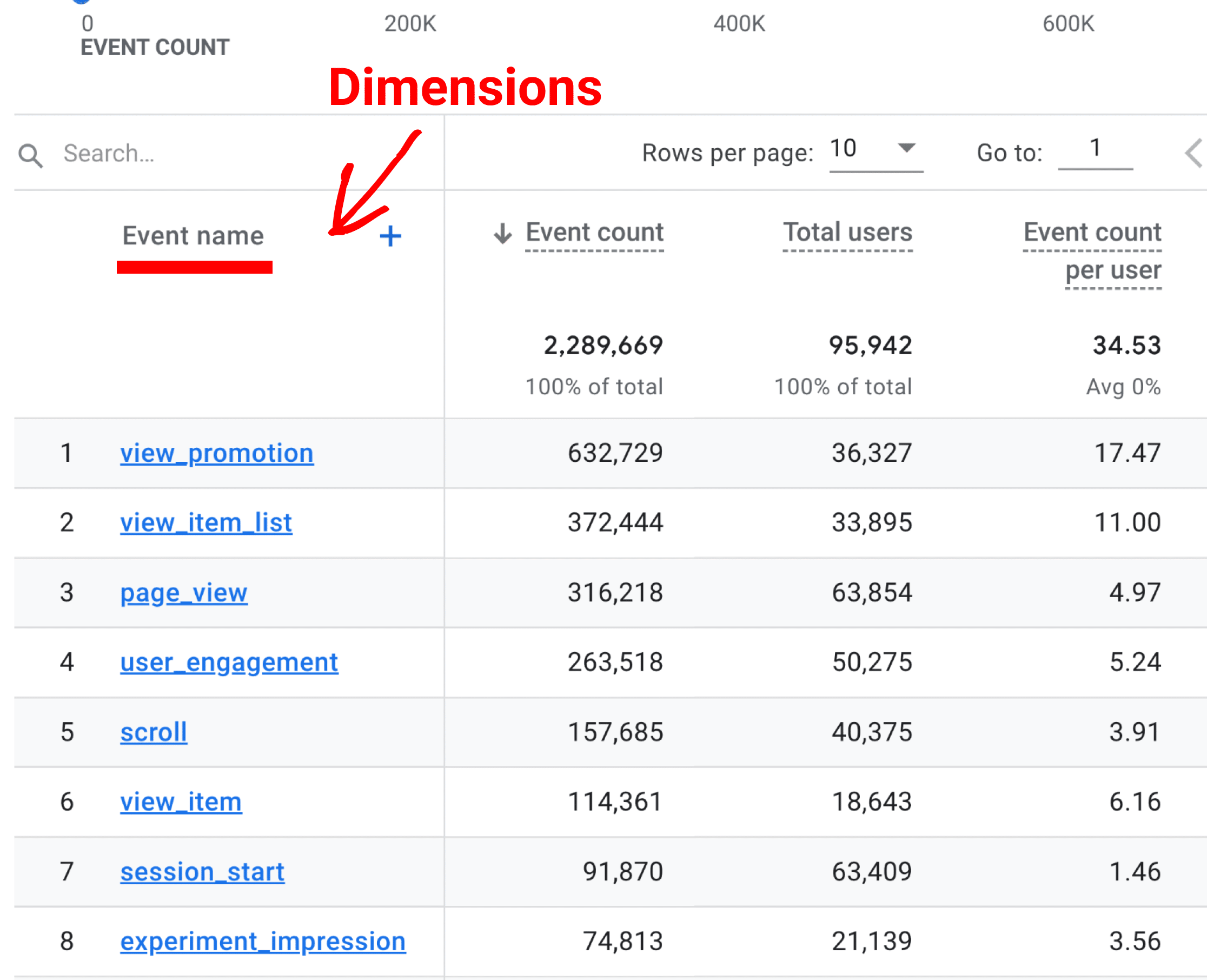Open the view_promotion event link
Screen dimensions: 1207x980
tap(217, 453)
